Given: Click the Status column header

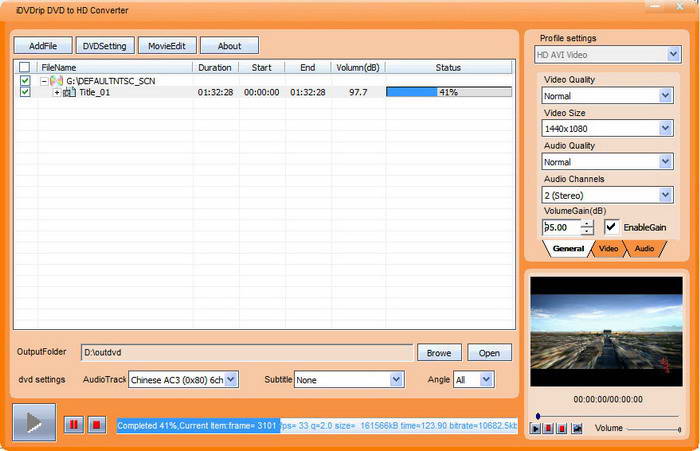Looking at the screenshot, I should coord(448,67).
